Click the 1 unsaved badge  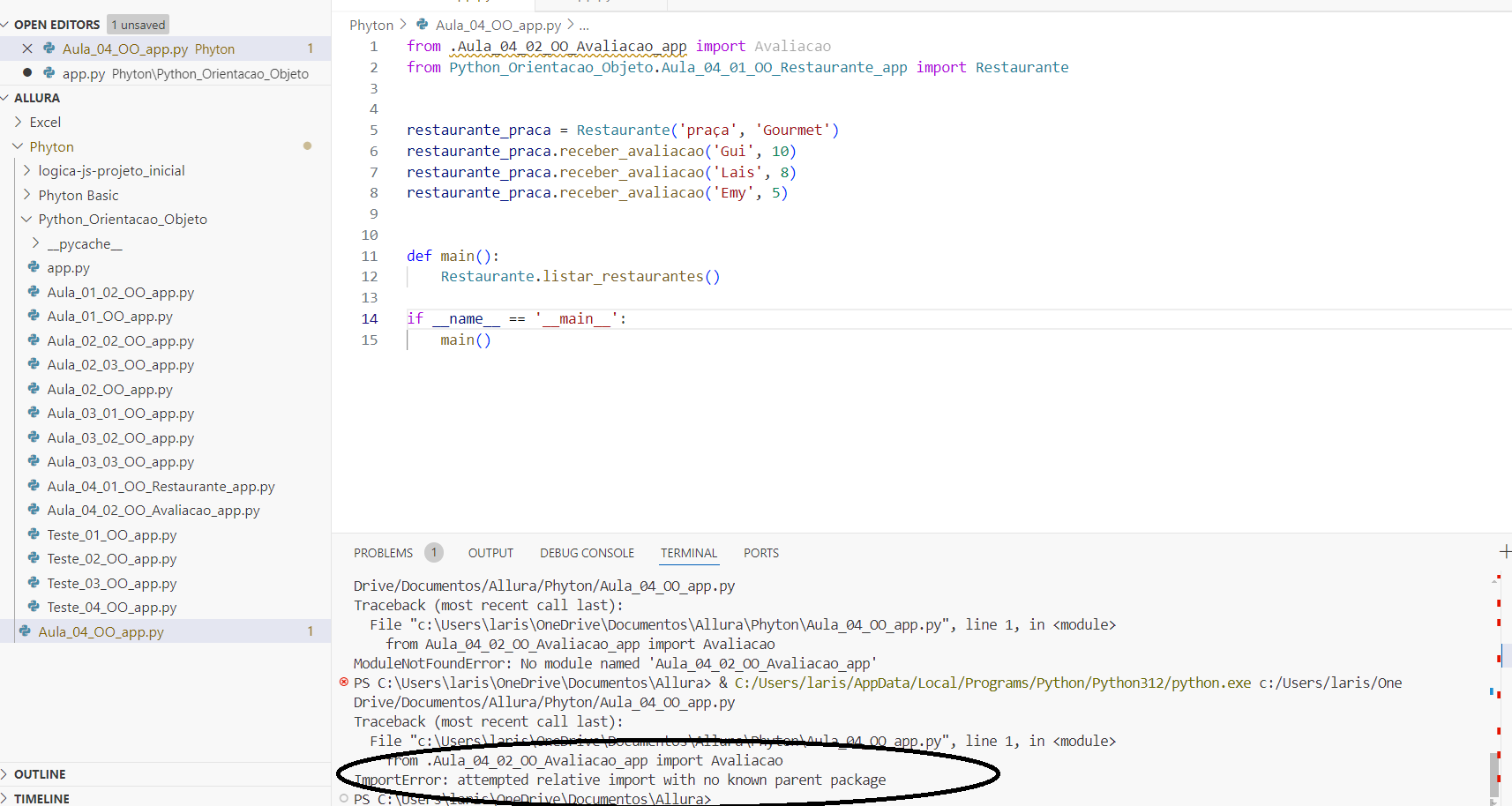click(x=138, y=25)
